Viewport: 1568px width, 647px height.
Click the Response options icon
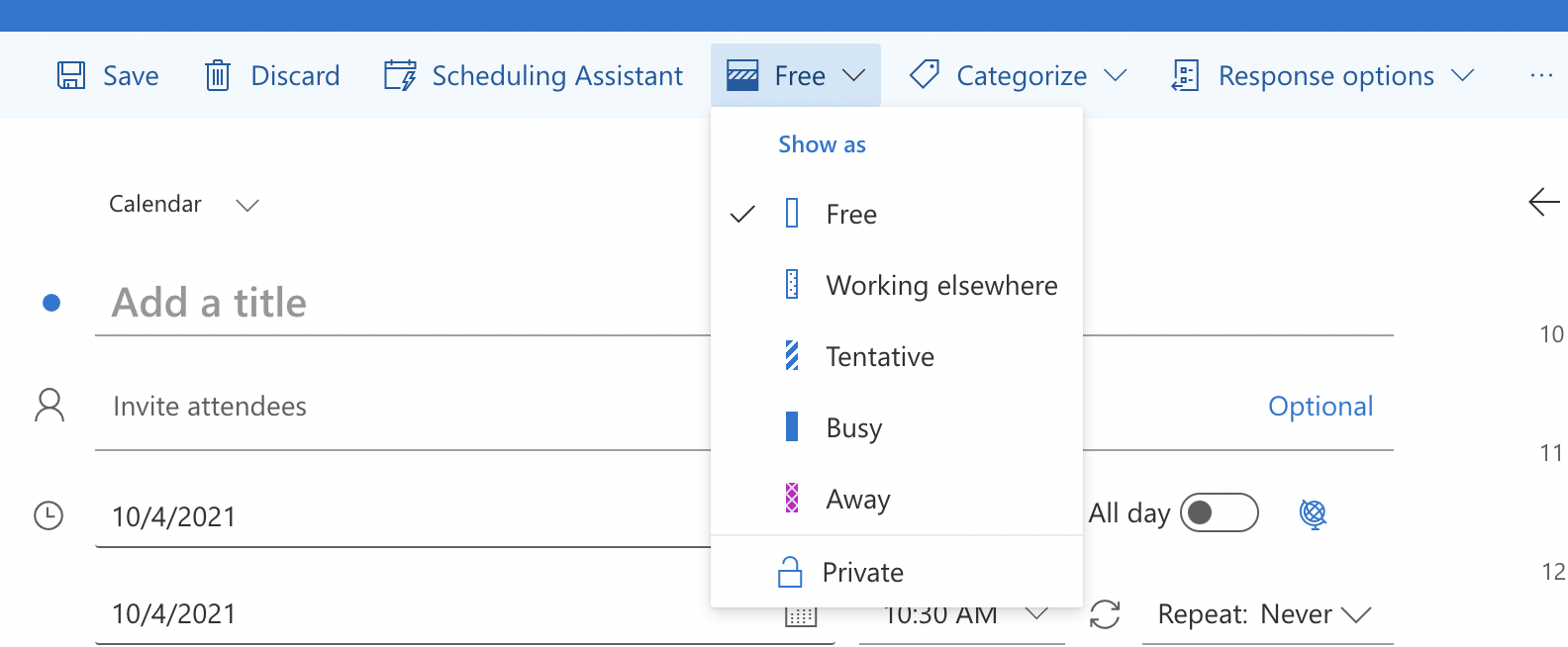tap(1185, 76)
